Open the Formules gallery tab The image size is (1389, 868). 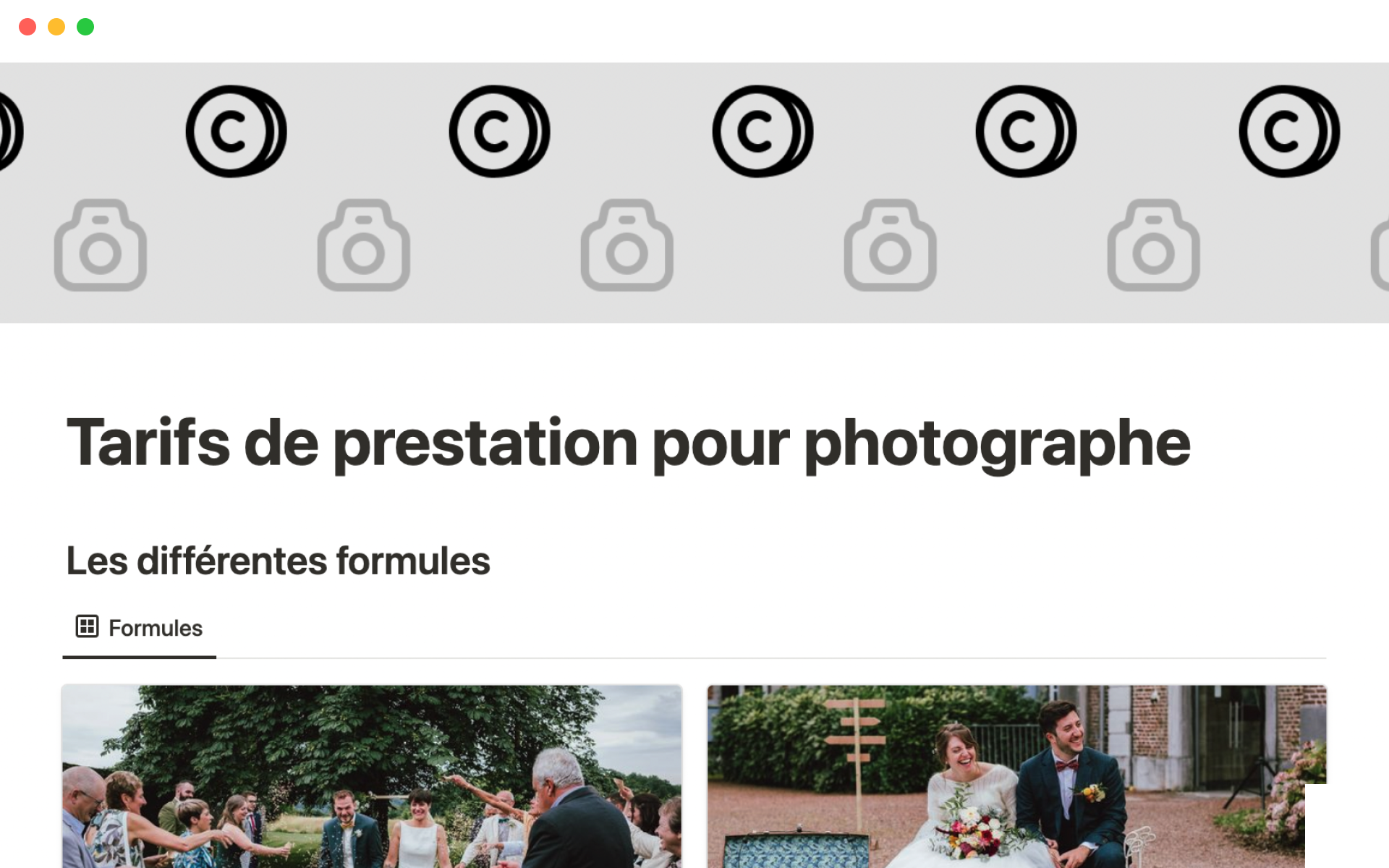tap(140, 627)
